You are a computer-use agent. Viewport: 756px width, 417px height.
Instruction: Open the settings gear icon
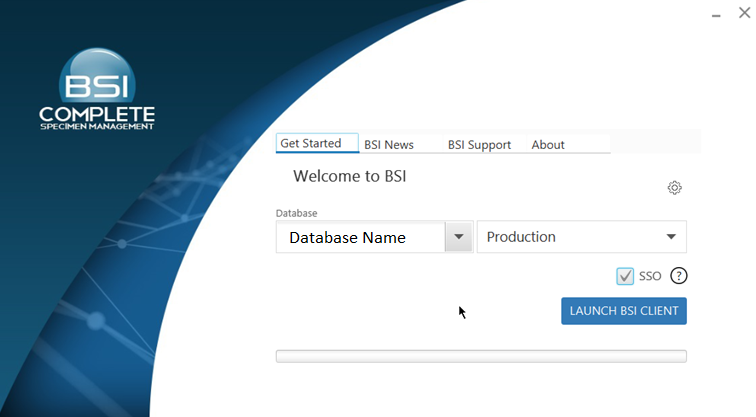[675, 188]
